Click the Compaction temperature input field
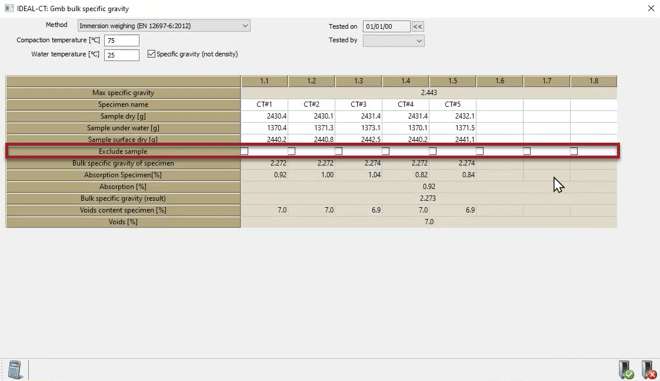Viewport: 660px width, 381px height. pyautogui.click(x=122, y=40)
